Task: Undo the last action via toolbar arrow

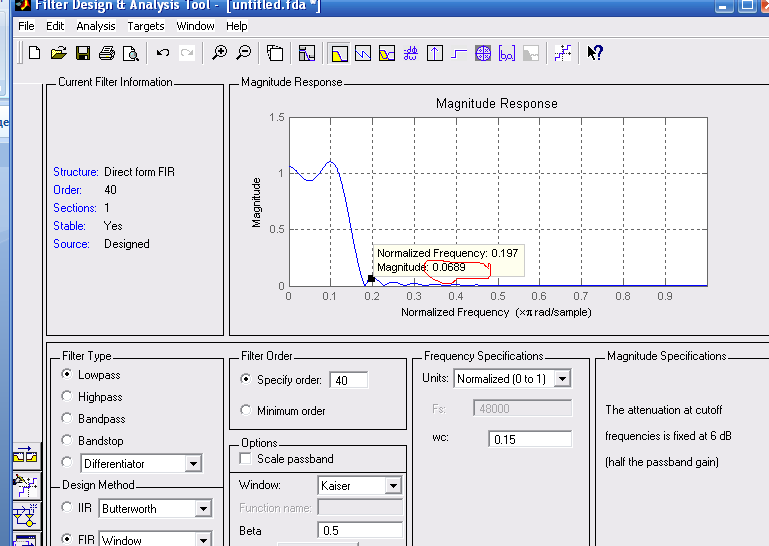Action: (163, 52)
